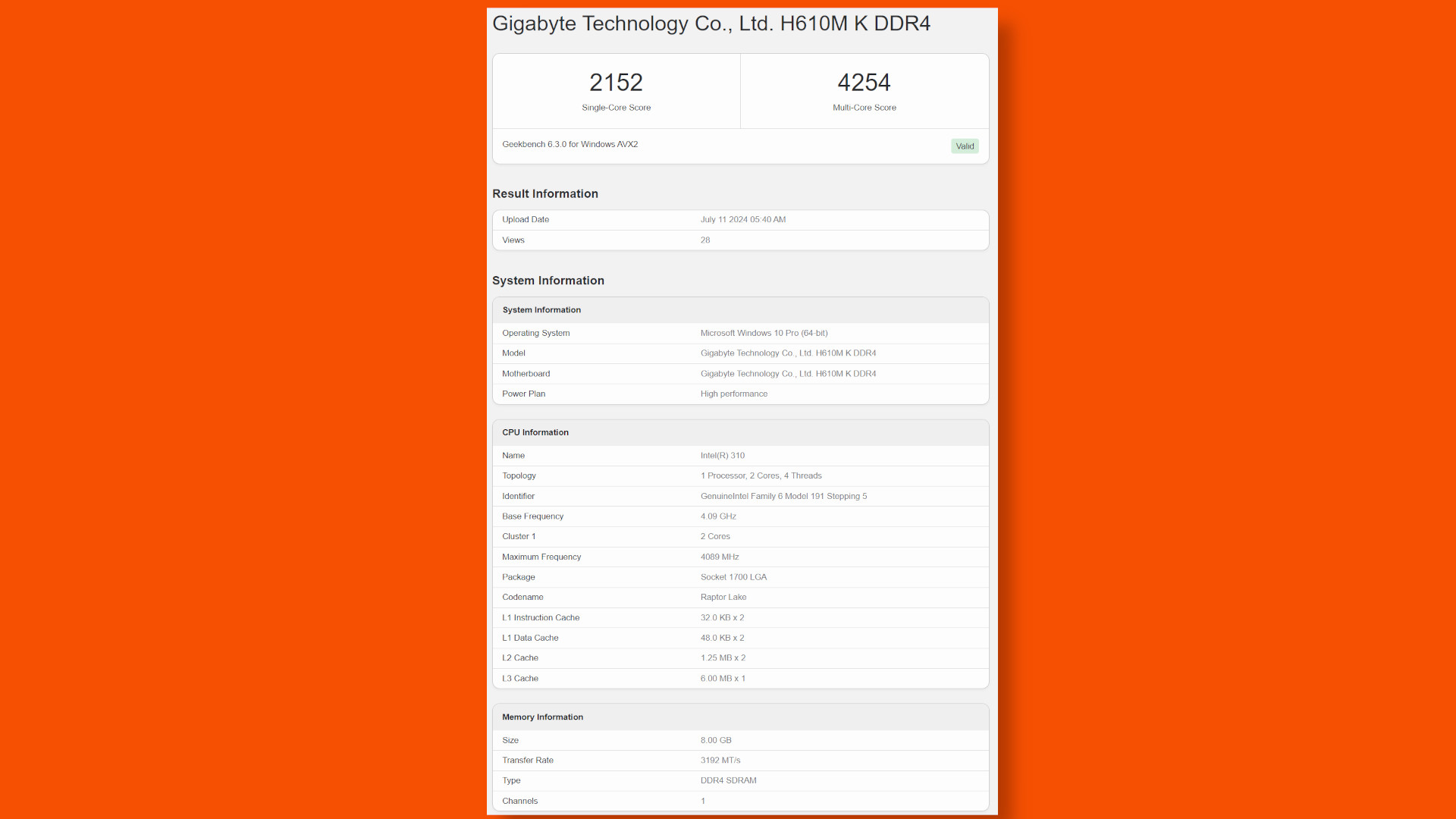Click the 4.09 GHz value
The height and width of the screenshot is (819, 1456).
[x=718, y=516]
